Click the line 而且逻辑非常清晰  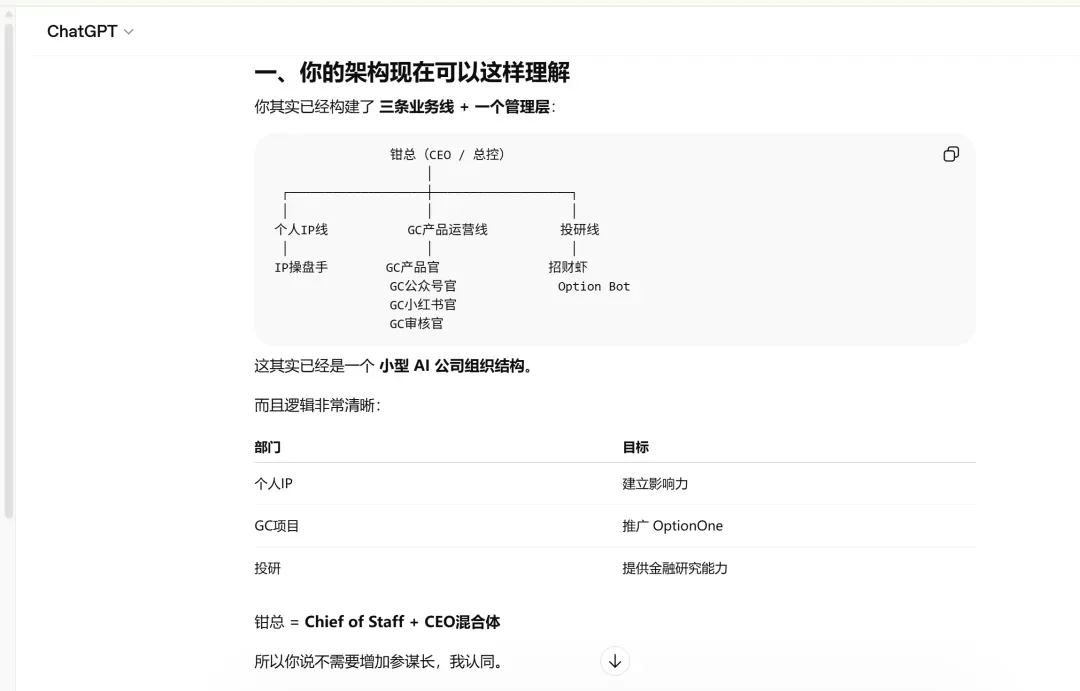pos(318,405)
